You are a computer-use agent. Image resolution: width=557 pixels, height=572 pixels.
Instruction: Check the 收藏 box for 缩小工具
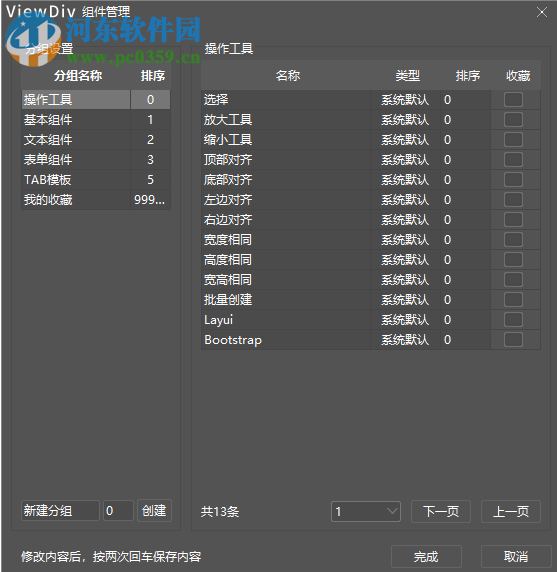(x=513, y=140)
